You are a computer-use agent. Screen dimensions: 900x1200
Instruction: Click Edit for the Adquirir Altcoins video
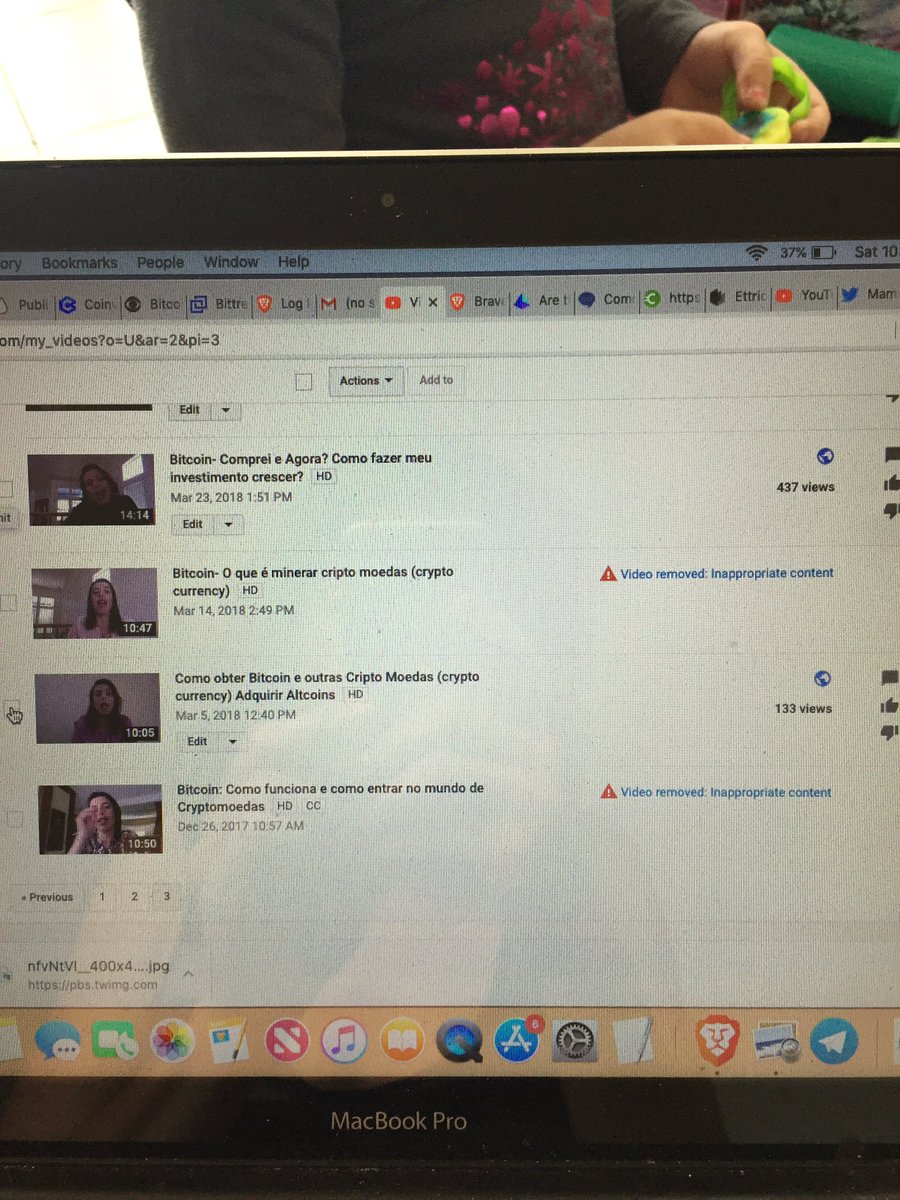pos(197,741)
